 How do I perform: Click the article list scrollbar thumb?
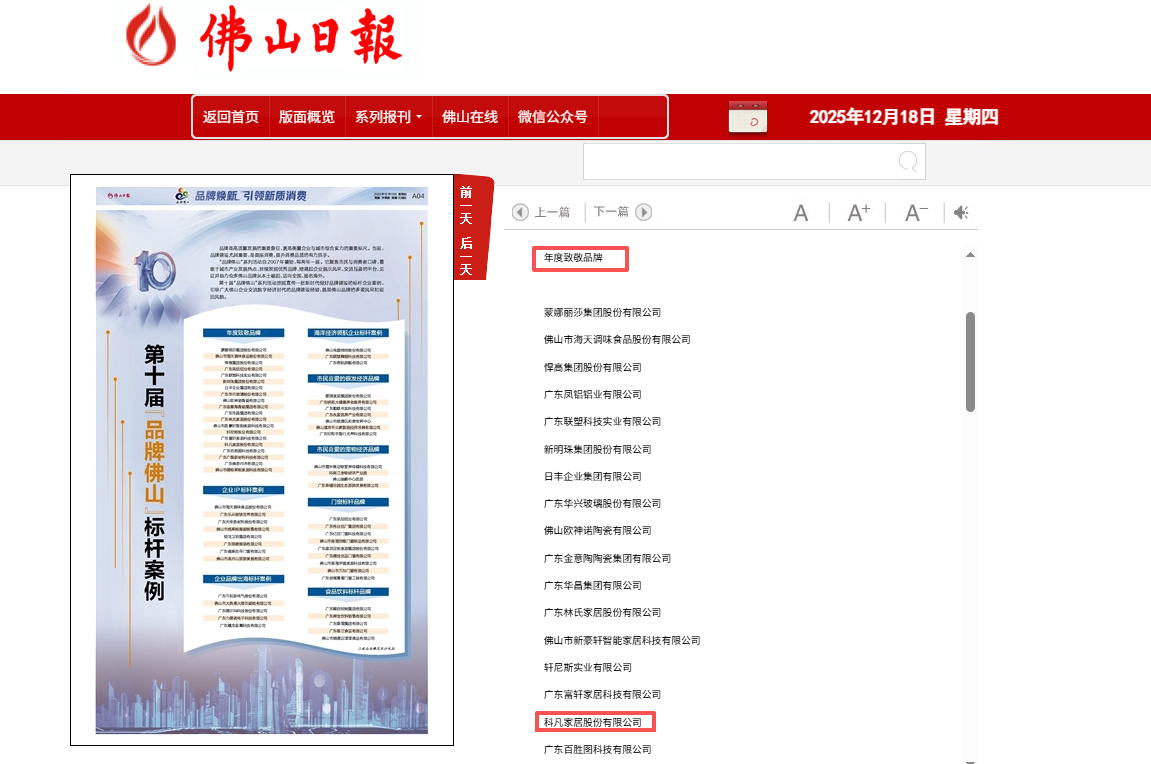pos(970,361)
